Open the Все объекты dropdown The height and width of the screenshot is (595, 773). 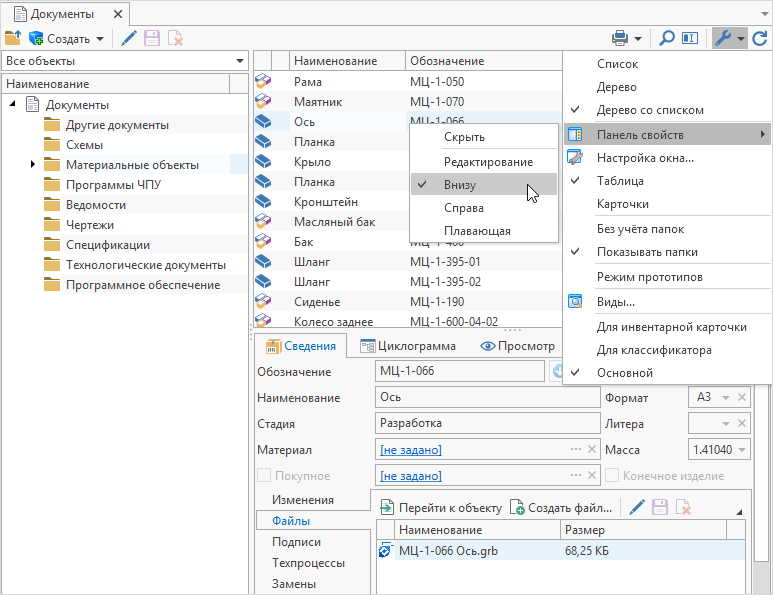point(239,62)
